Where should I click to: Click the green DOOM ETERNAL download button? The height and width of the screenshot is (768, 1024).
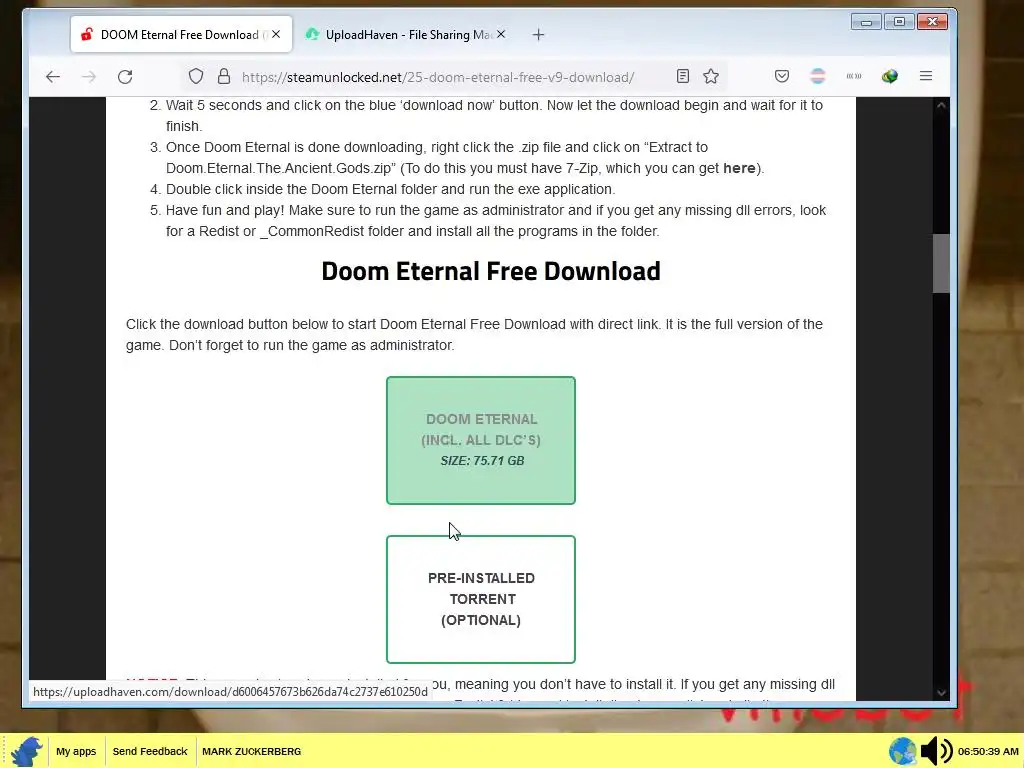point(481,440)
